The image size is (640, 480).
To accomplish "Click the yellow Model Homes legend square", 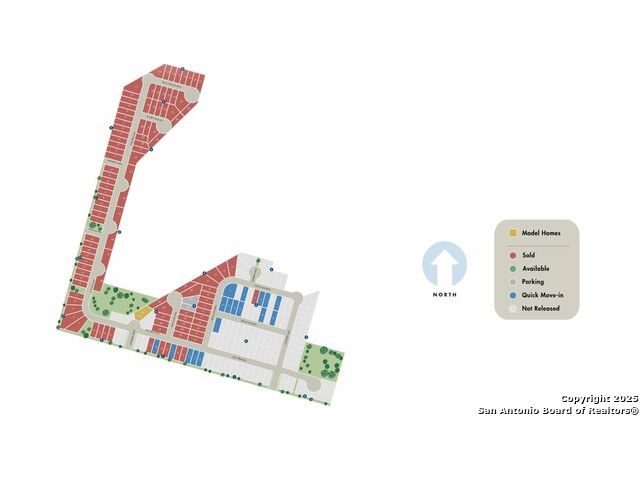I will point(512,233).
